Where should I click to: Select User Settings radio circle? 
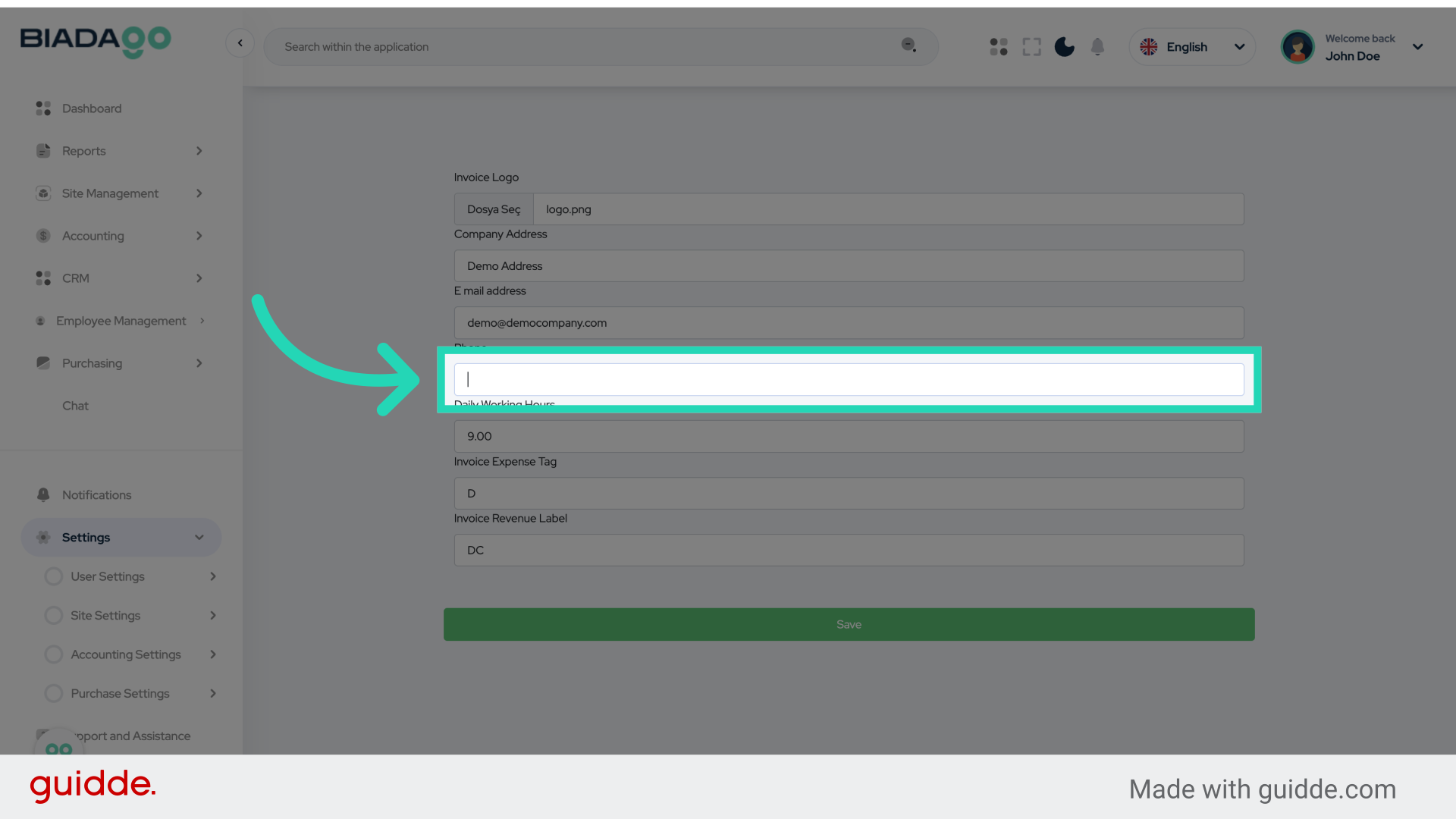point(54,576)
